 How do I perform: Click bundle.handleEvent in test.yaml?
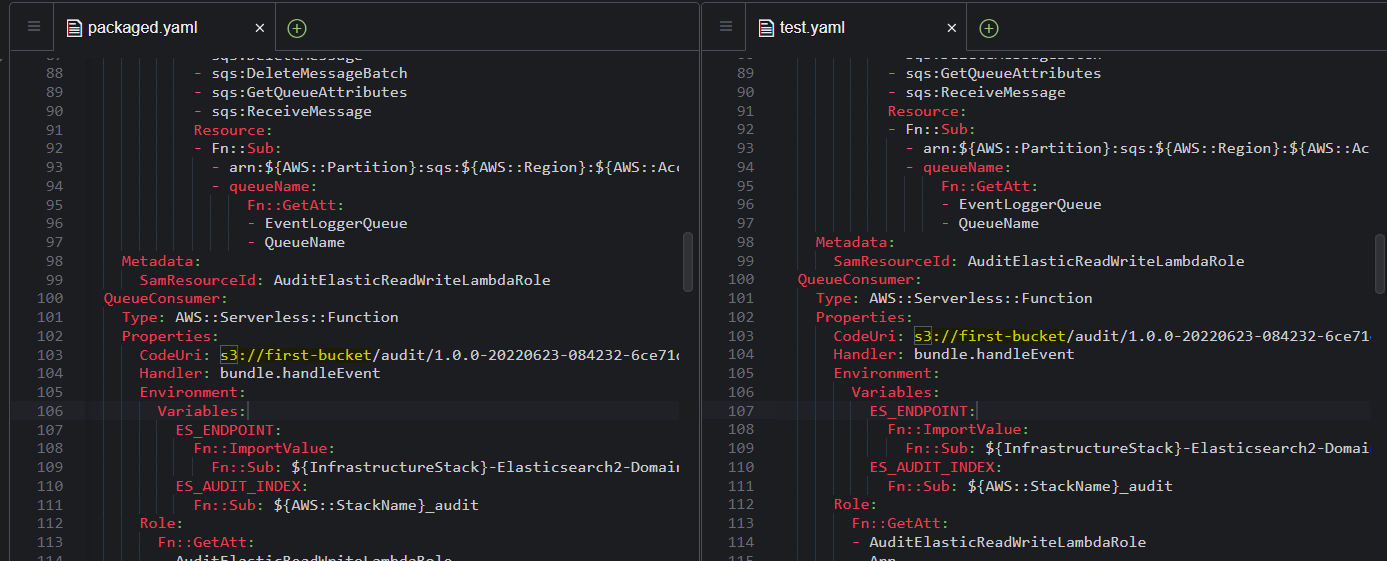pyautogui.click(x=994, y=355)
